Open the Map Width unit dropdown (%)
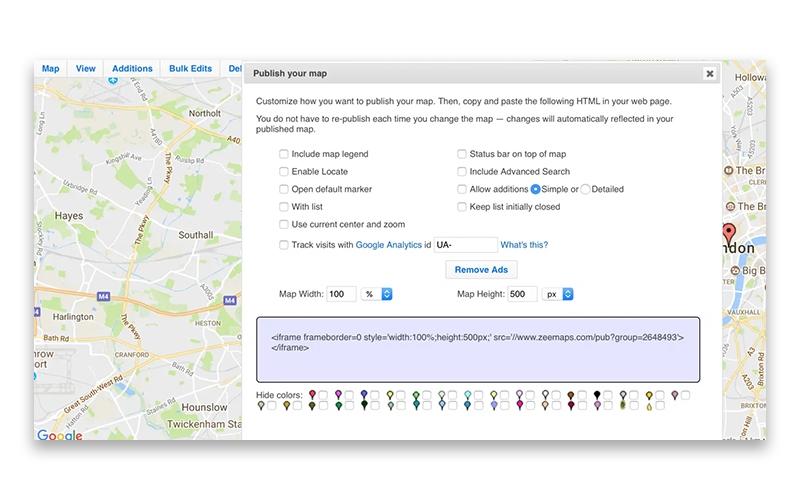Screen dimensions: 800x500 tap(377, 294)
